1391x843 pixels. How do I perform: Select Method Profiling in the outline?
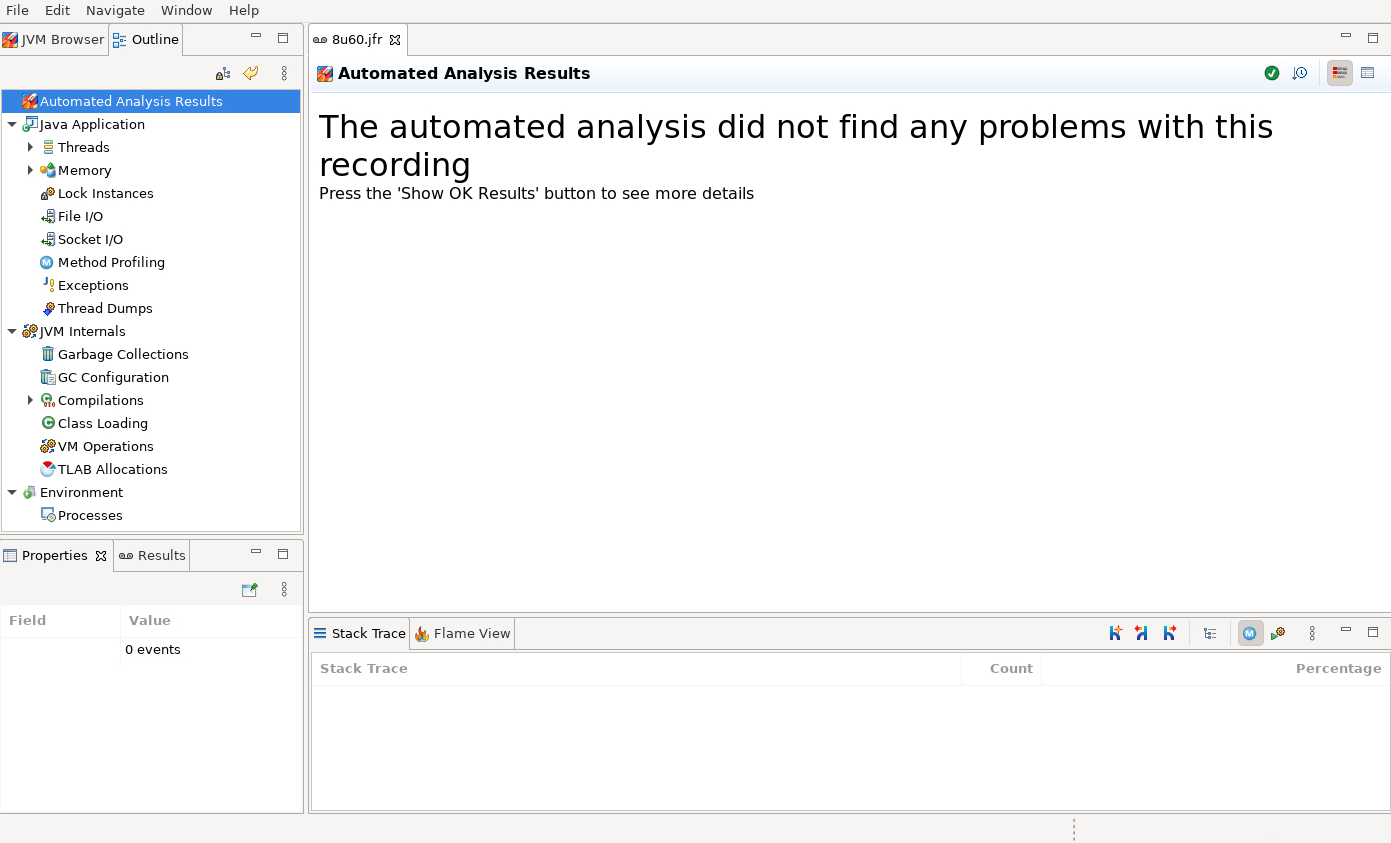(x=110, y=262)
